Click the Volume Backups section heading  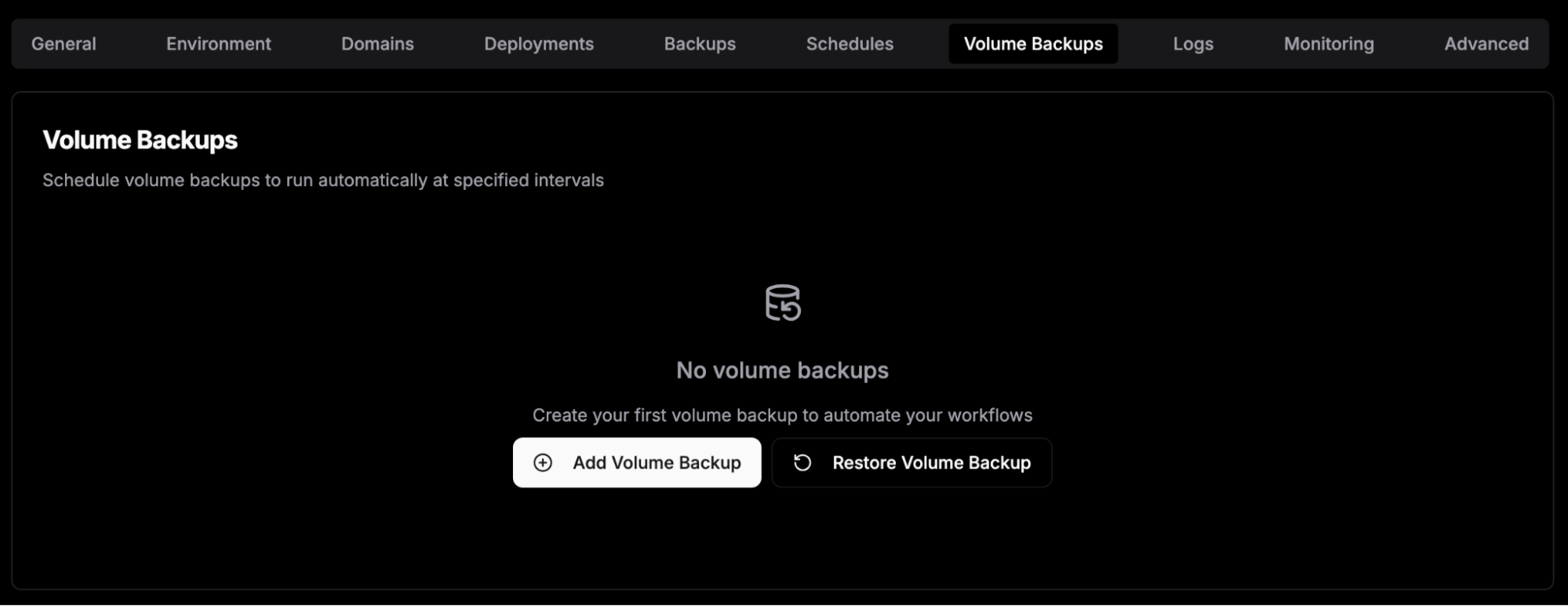click(140, 141)
